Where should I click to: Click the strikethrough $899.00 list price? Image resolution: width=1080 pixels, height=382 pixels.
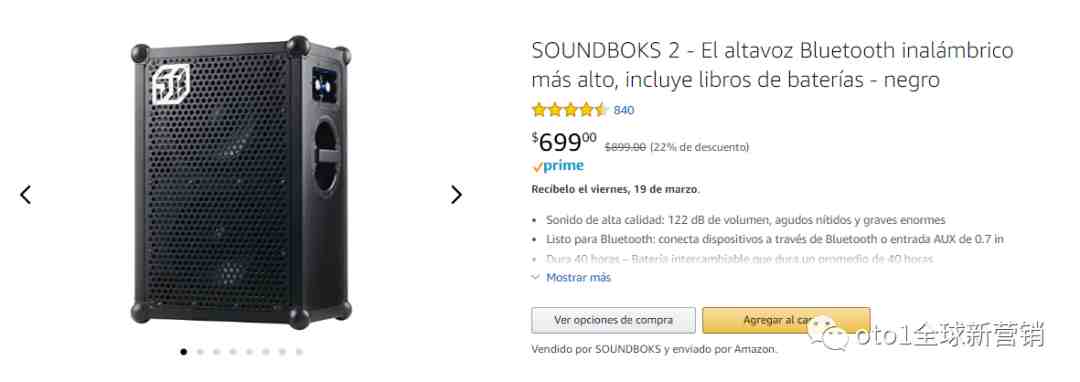coord(625,147)
